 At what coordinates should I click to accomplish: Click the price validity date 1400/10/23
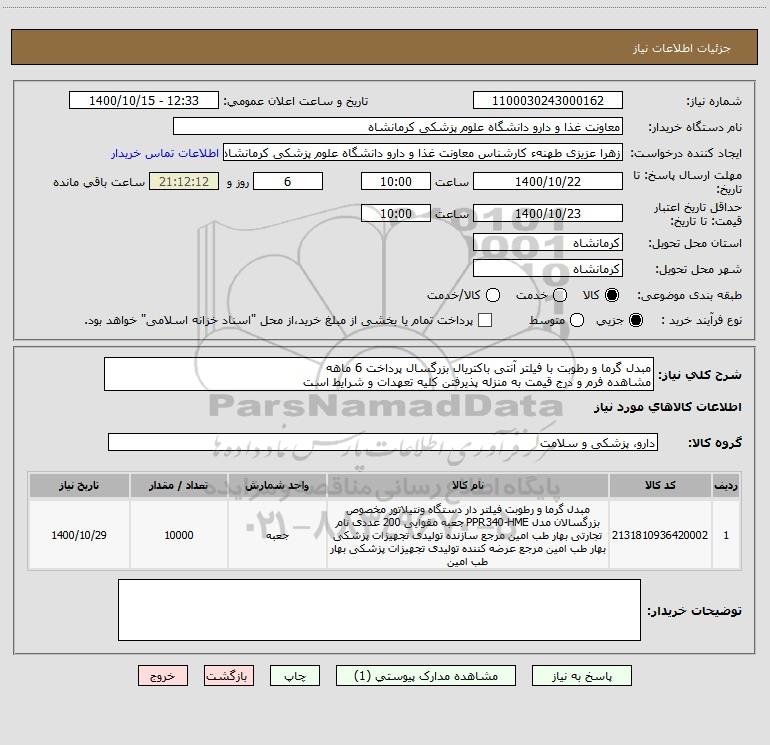548,213
